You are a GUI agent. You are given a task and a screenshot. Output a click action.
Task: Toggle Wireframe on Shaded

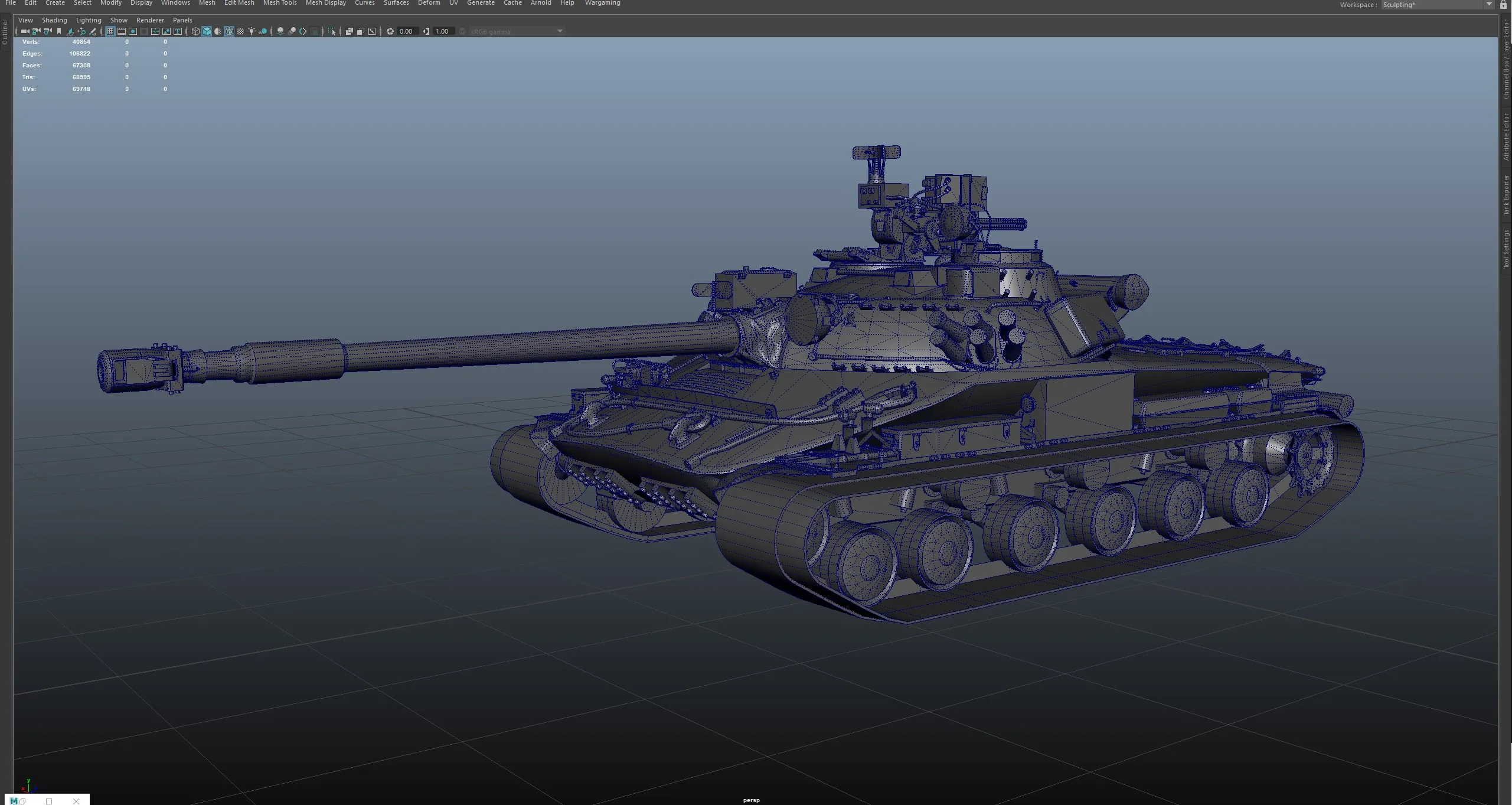click(x=229, y=31)
